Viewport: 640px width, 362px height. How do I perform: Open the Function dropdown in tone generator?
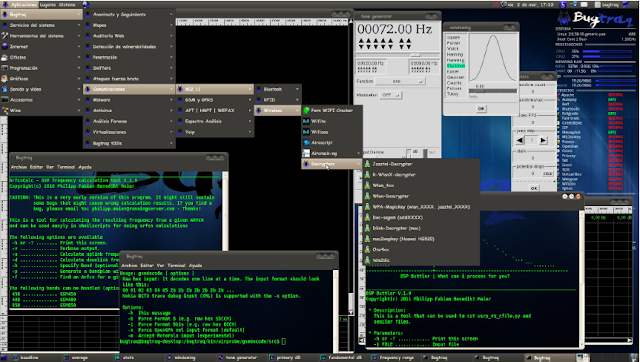coord(400,82)
